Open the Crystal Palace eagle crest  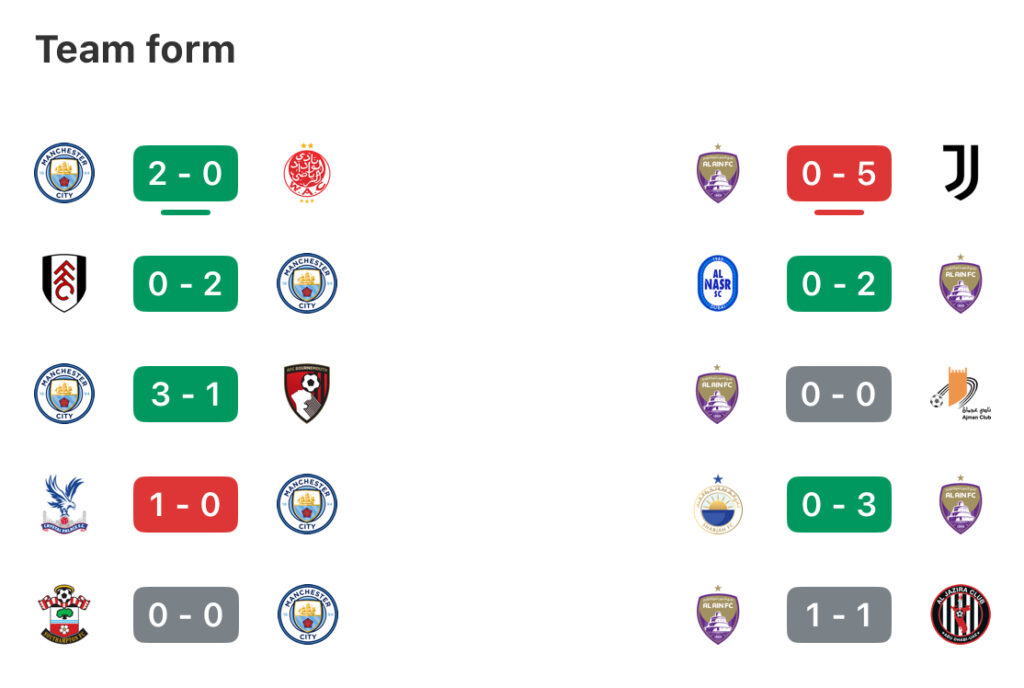(x=64, y=503)
